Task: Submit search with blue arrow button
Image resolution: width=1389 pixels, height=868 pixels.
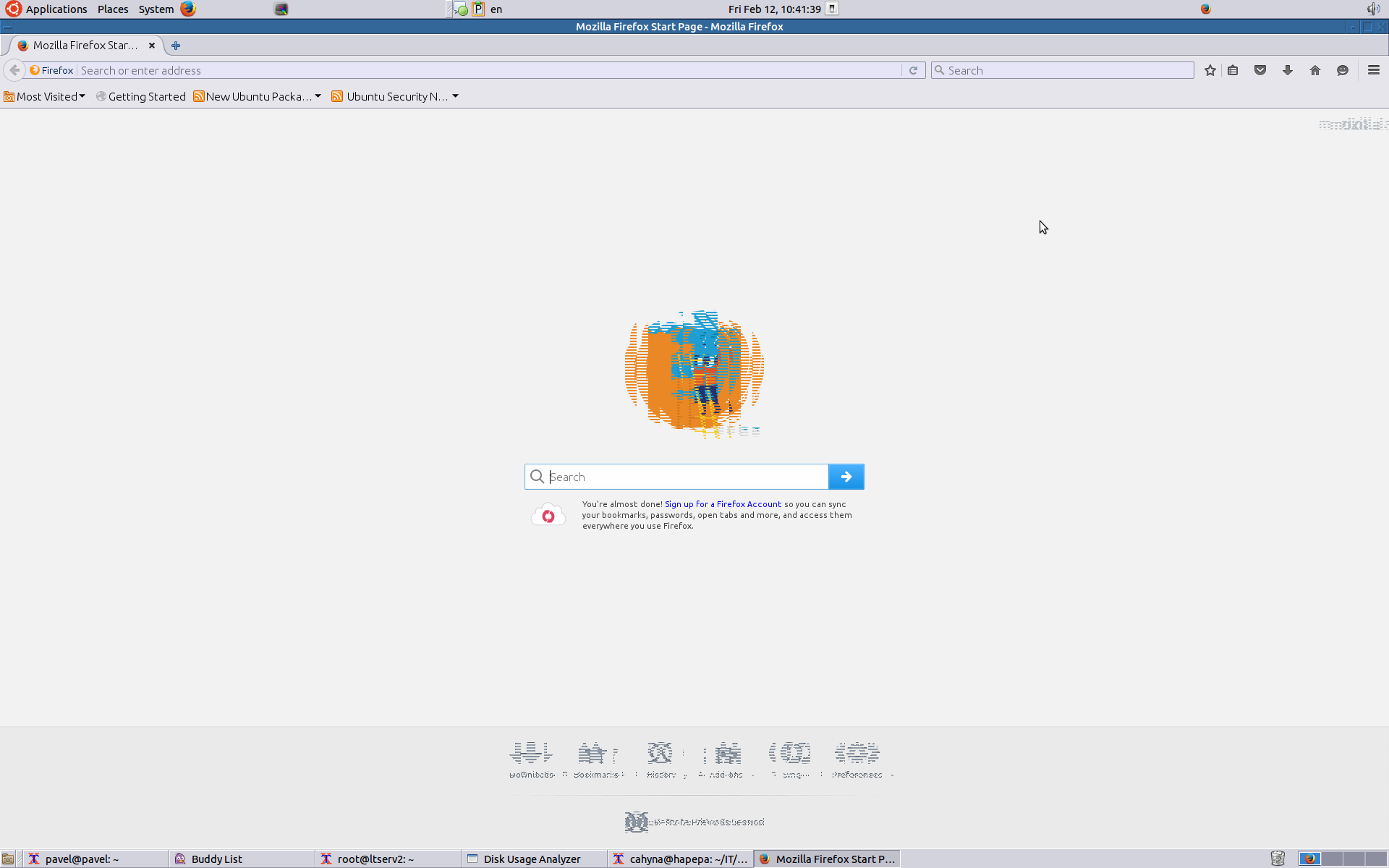Action: [846, 477]
